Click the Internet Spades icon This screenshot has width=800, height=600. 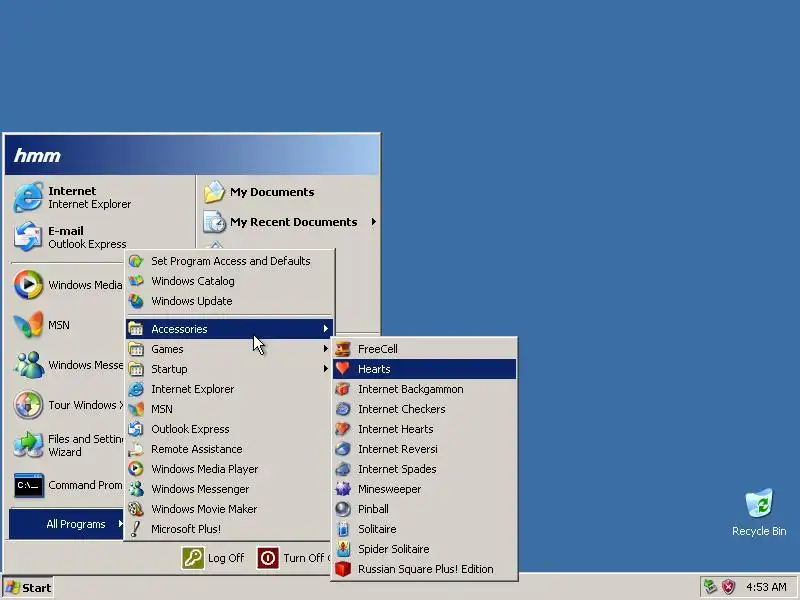click(x=343, y=469)
